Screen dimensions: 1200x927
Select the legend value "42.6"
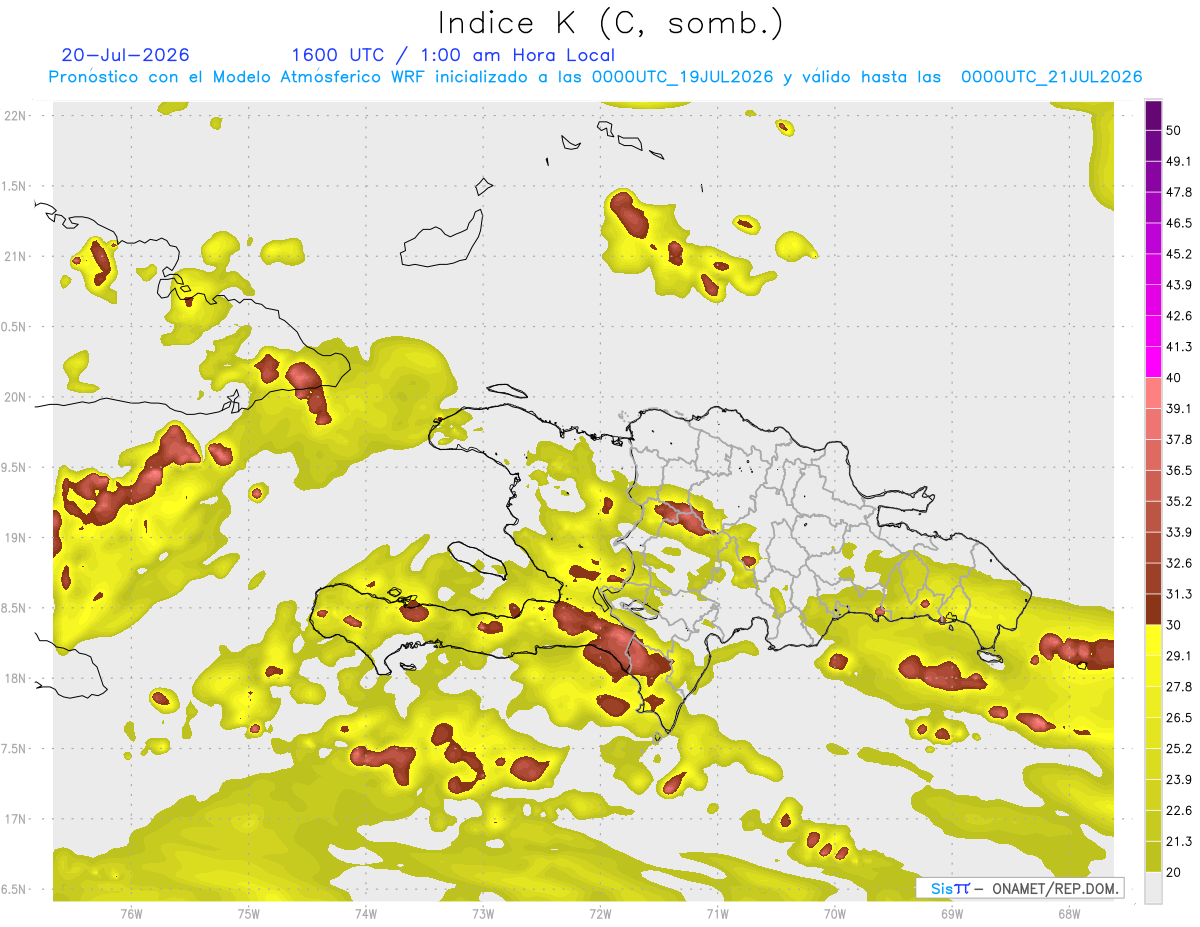(x=1179, y=316)
